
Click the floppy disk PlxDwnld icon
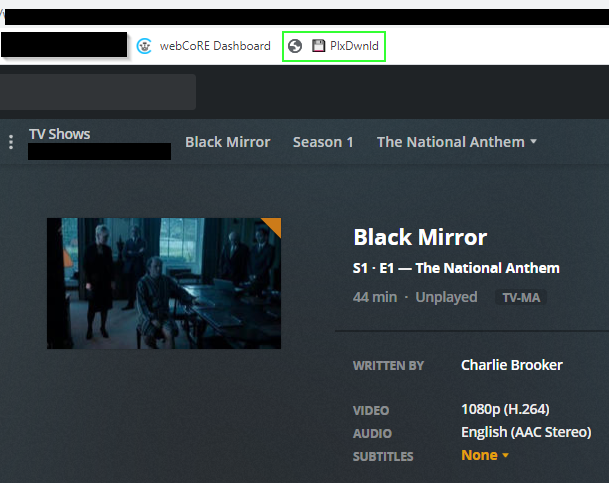point(318,46)
